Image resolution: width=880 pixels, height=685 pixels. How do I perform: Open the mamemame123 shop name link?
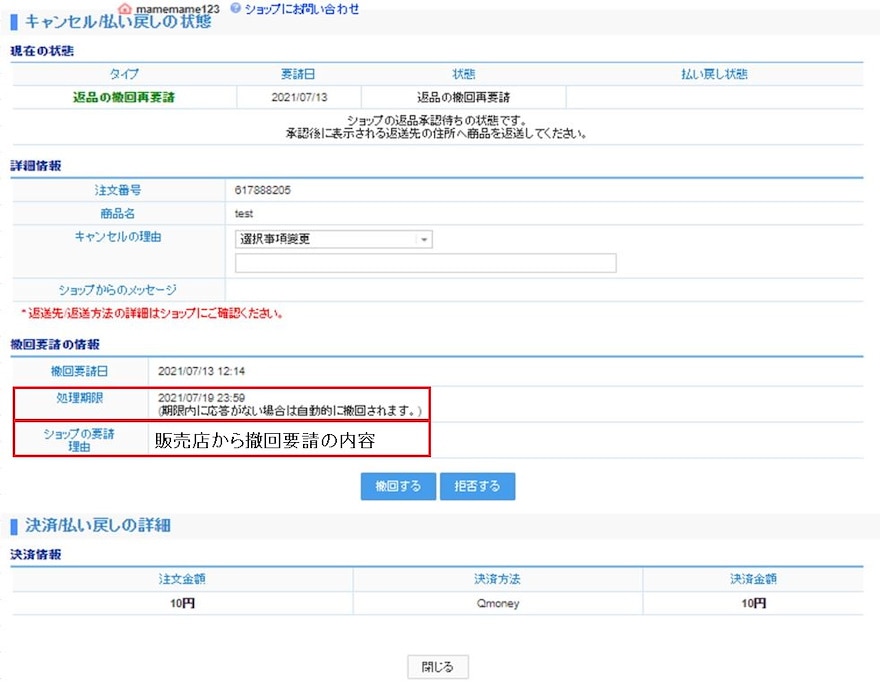(177, 8)
